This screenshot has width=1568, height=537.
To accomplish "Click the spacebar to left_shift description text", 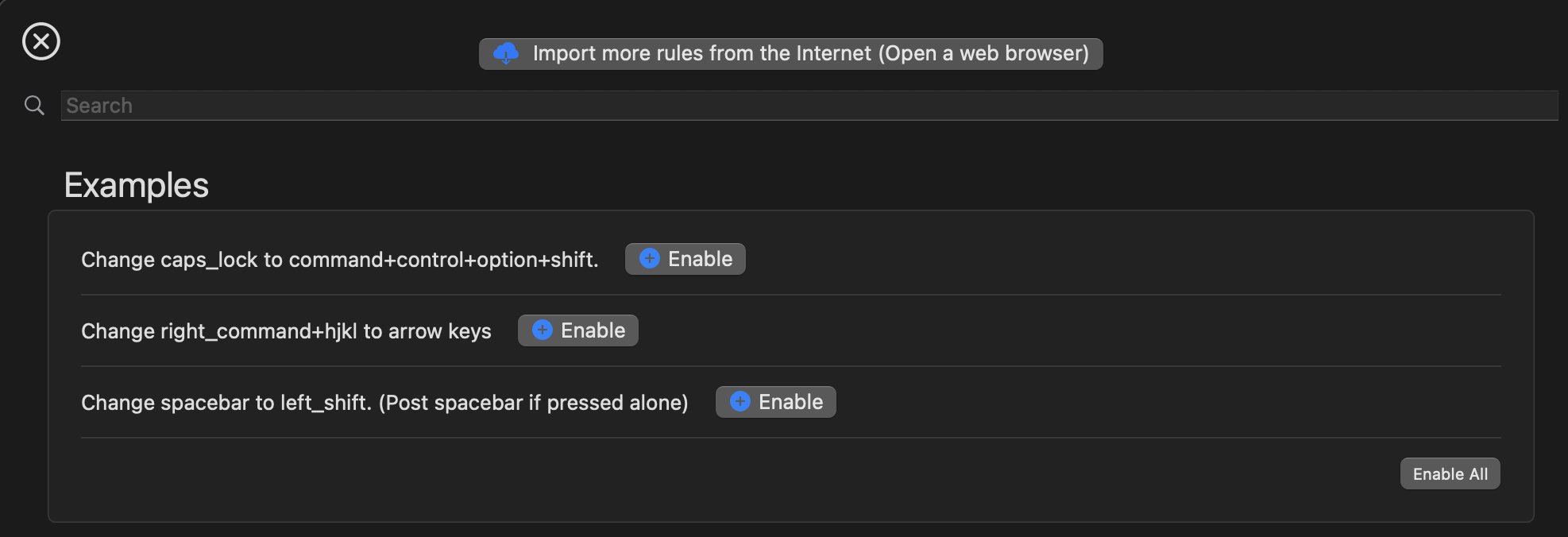I will pyautogui.click(x=384, y=403).
